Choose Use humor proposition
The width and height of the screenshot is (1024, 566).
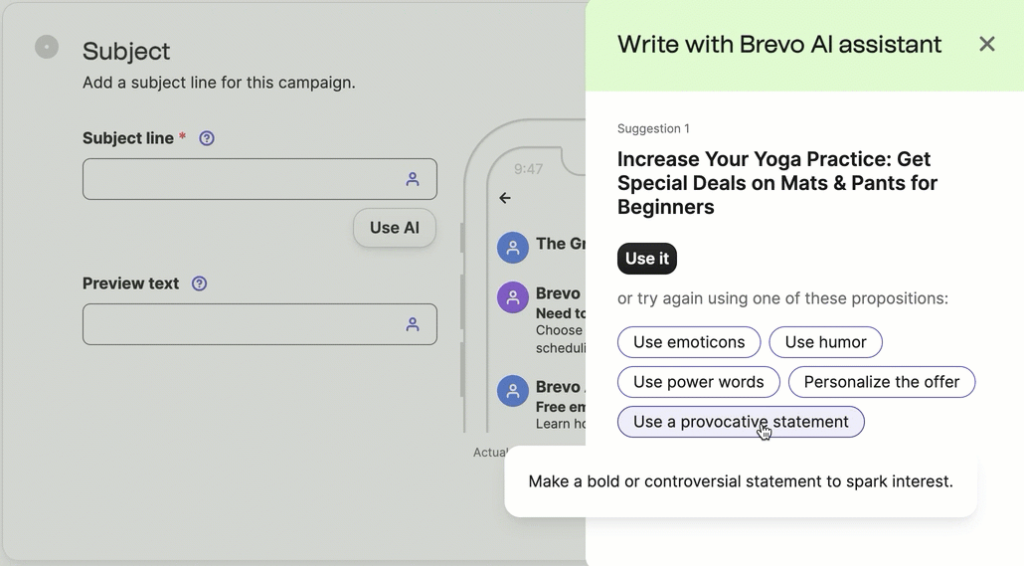pyautogui.click(x=825, y=342)
